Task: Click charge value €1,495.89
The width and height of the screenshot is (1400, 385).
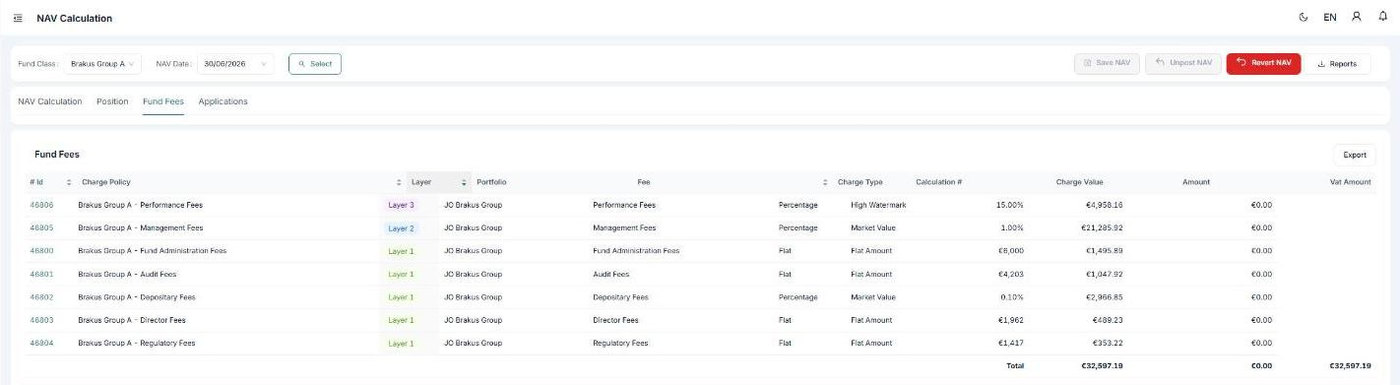Action: point(1105,251)
